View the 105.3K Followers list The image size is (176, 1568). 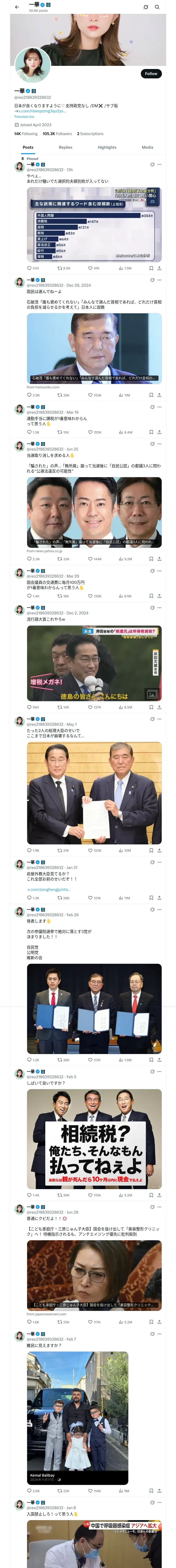(57, 134)
